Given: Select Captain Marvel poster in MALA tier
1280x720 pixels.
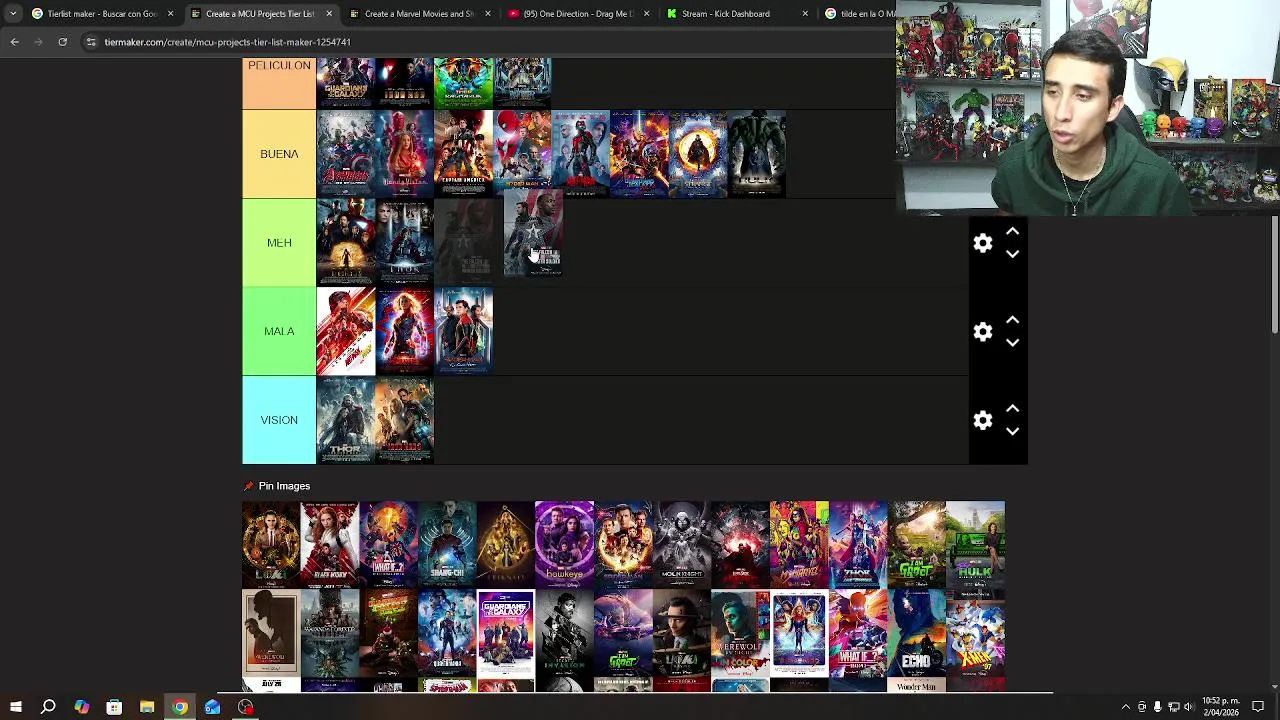Looking at the screenshot, I should (x=405, y=331).
